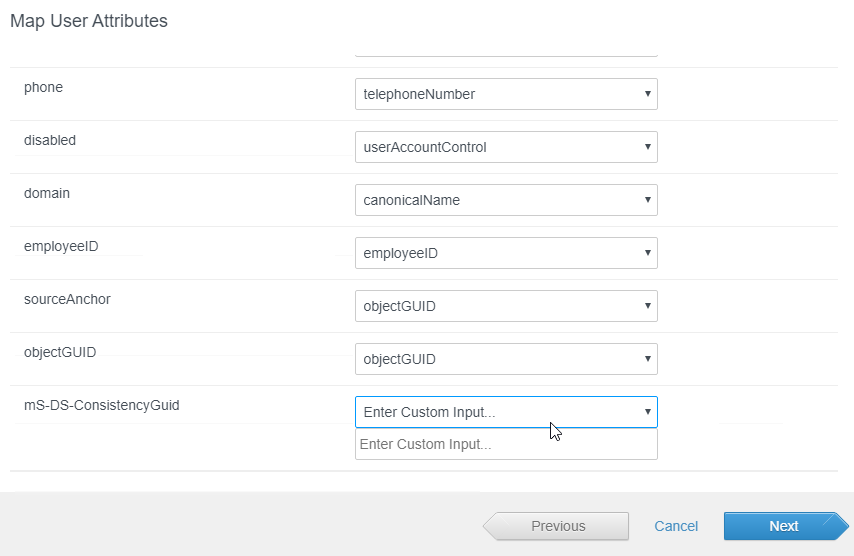
Task: Click the arrow on the telephoneNumber select
Action: coord(648,94)
